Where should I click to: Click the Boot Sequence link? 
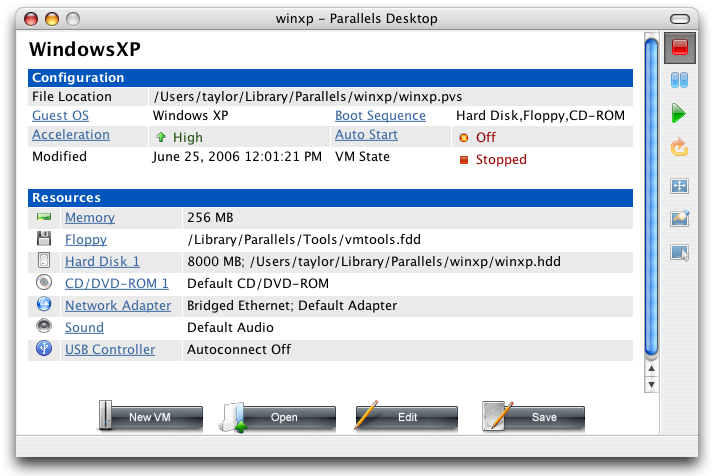coord(380,115)
